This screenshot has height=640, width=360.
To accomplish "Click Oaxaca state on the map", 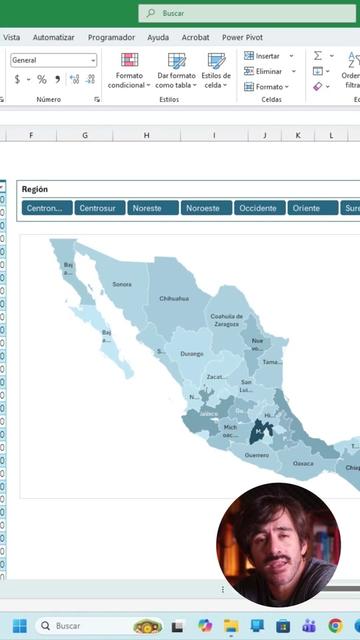I will [x=303, y=463].
